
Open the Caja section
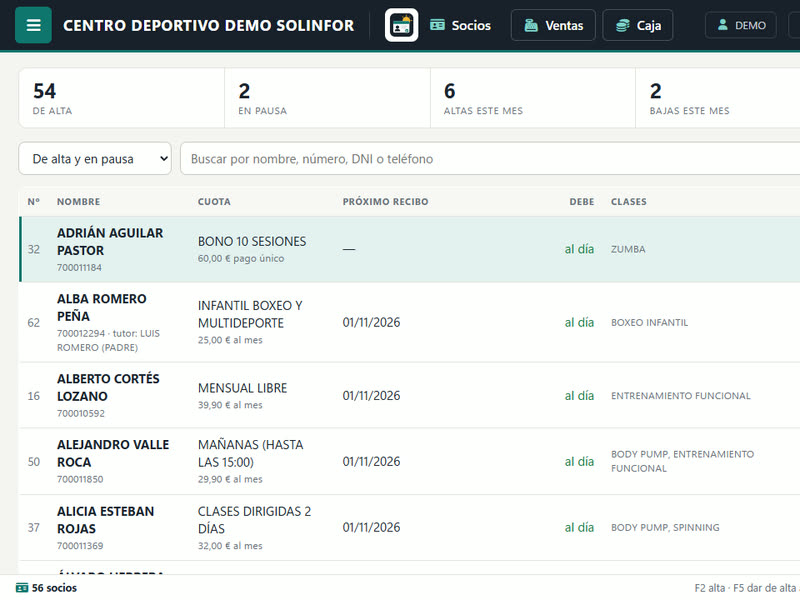pos(638,25)
